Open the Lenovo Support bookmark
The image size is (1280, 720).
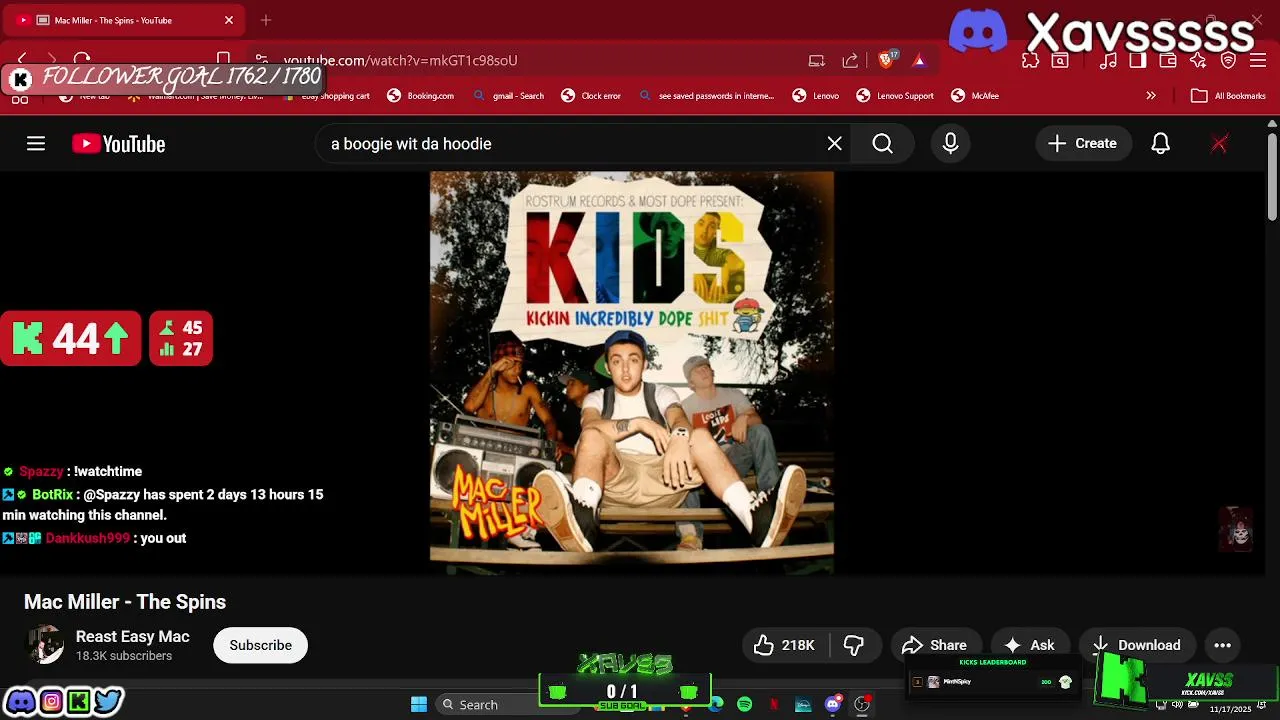tap(894, 96)
